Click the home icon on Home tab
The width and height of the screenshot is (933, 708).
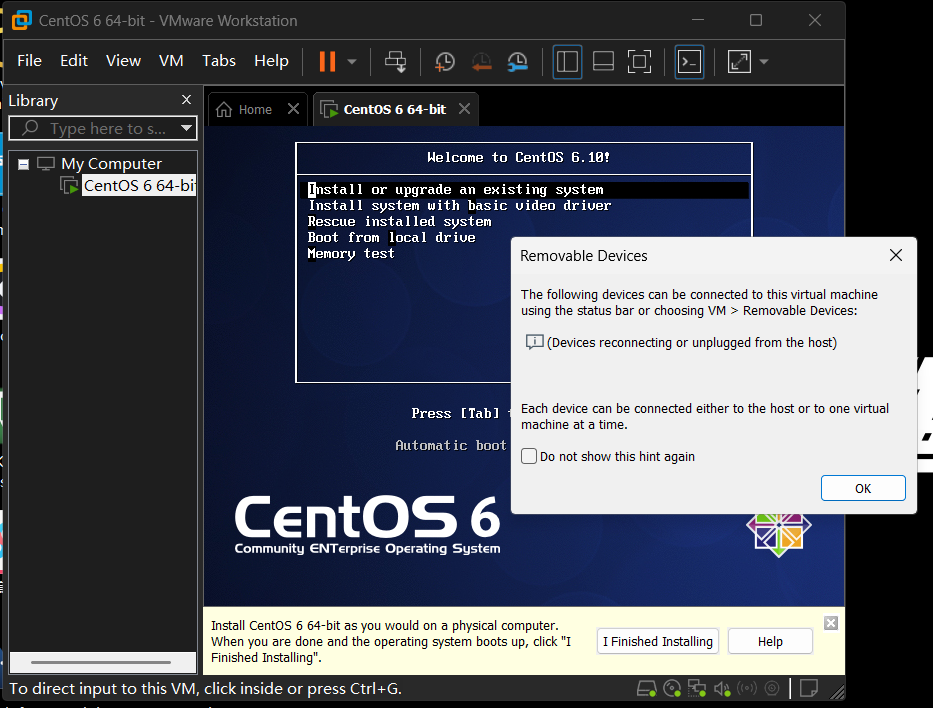pyautogui.click(x=224, y=109)
